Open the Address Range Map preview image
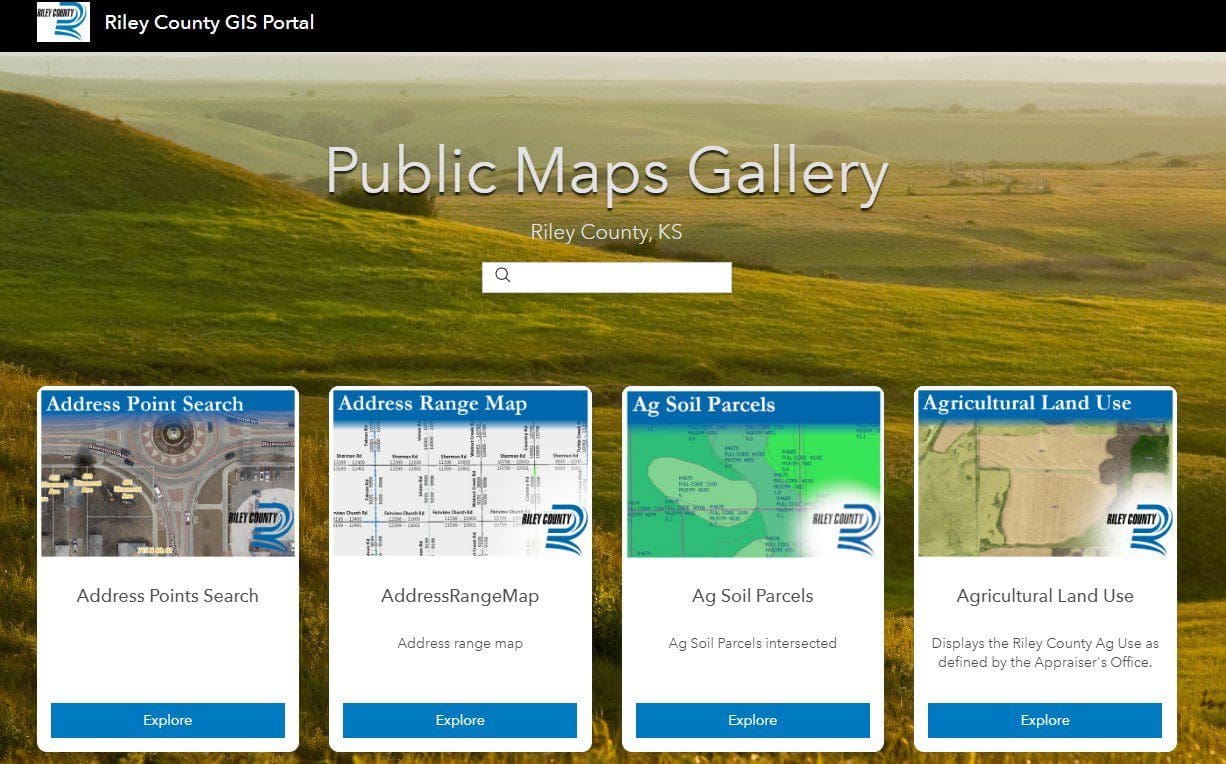The height and width of the screenshot is (764, 1226). coord(459,476)
